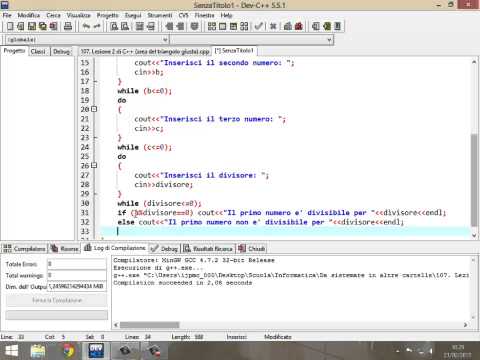
Task: Open the Modifica menu
Action: [28, 15]
